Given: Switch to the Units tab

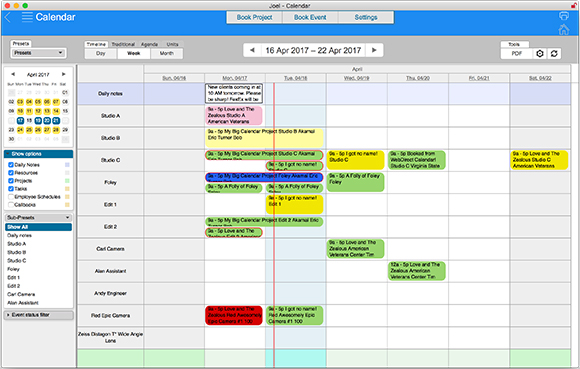Looking at the screenshot, I should pyautogui.click(x=172, y=44).
